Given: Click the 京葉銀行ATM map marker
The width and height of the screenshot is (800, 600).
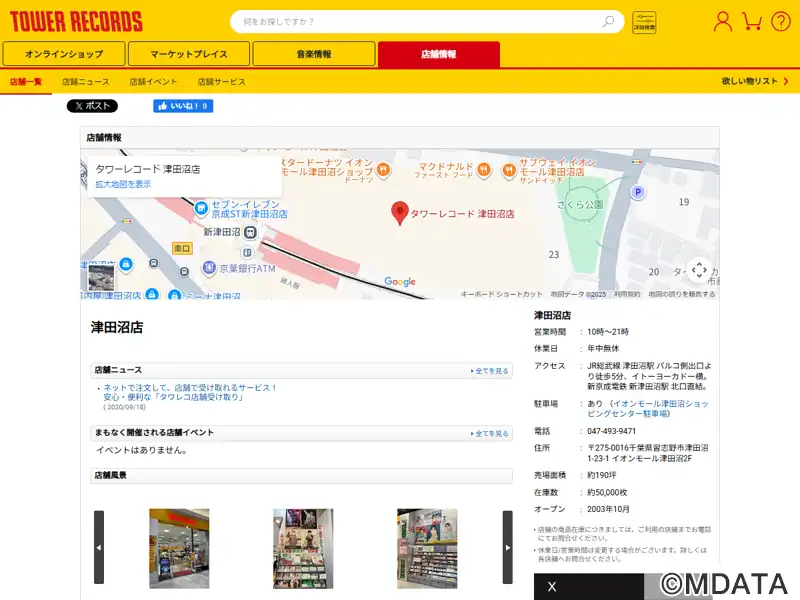Looking at the screenshot, I should (209, 267).
